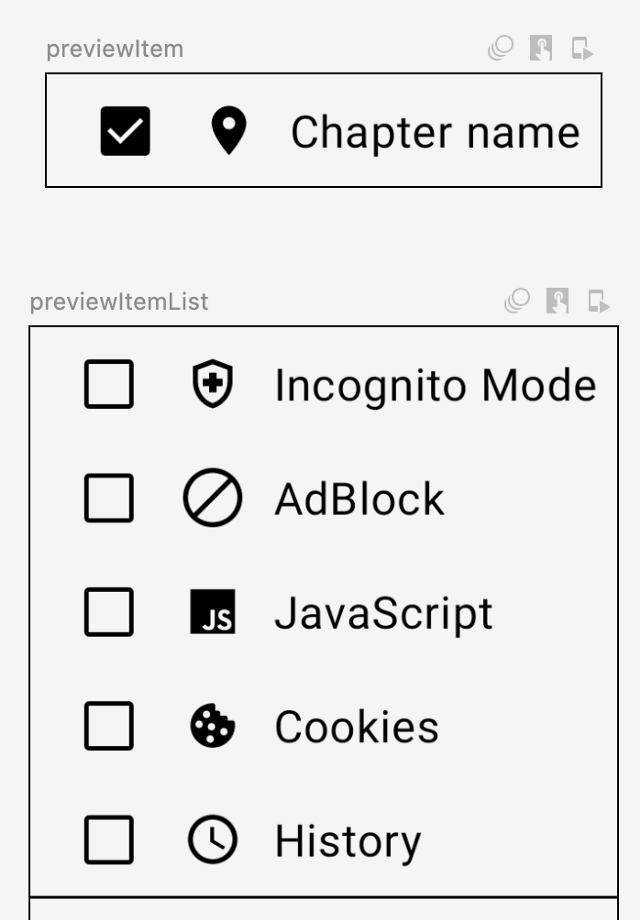This screenshot has height=920, width=640.
Task: Check the JavaScript checkbox
Action: 109,612
